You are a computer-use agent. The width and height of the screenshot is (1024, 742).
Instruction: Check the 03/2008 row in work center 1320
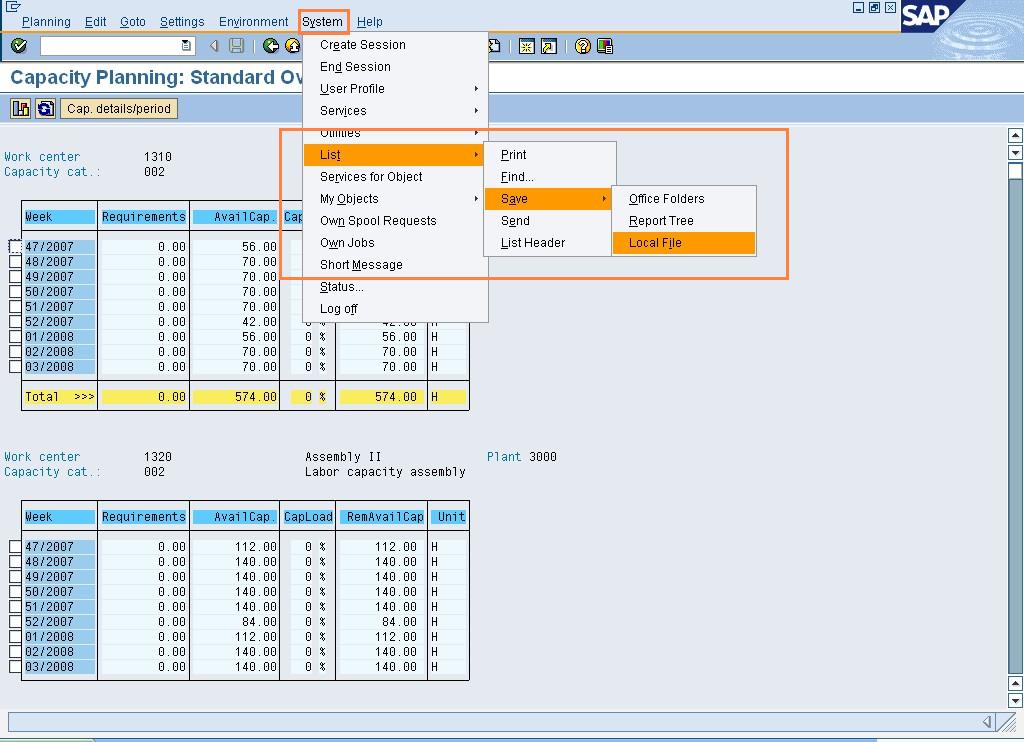tap(15, 667)
